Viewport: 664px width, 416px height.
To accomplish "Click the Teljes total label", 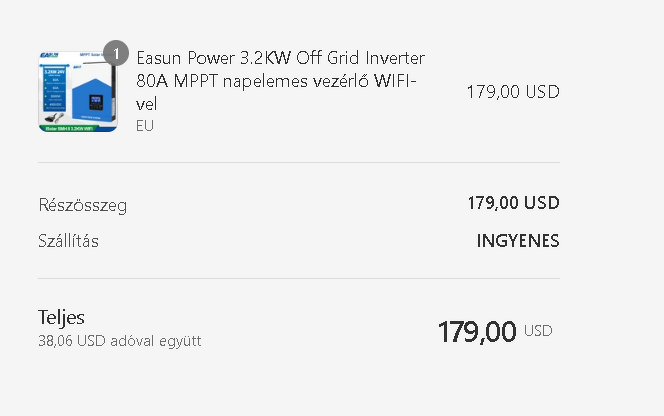I will click(61, 318).
